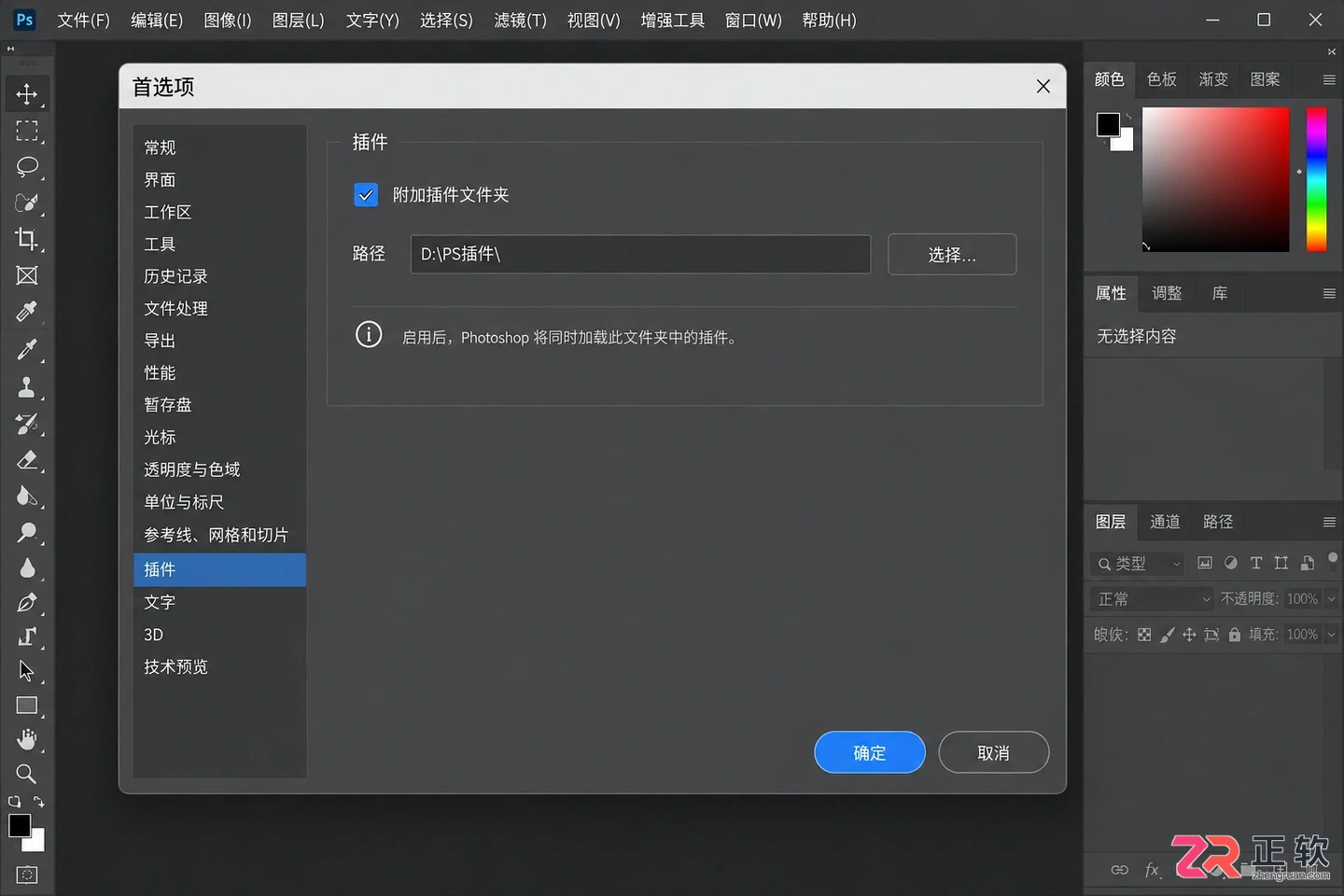Viewport: 1344px width, 896px height.
Task: Open the 正常 blend mode dropdown
Action: coord(1153,599)
